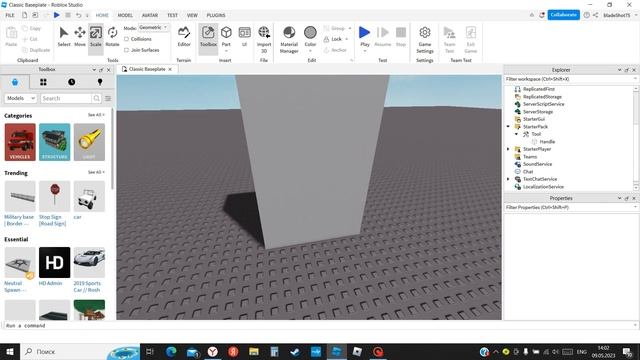Click the Color circle icon
The width and height of the screenshot is (640, 360).
(310, 32)
